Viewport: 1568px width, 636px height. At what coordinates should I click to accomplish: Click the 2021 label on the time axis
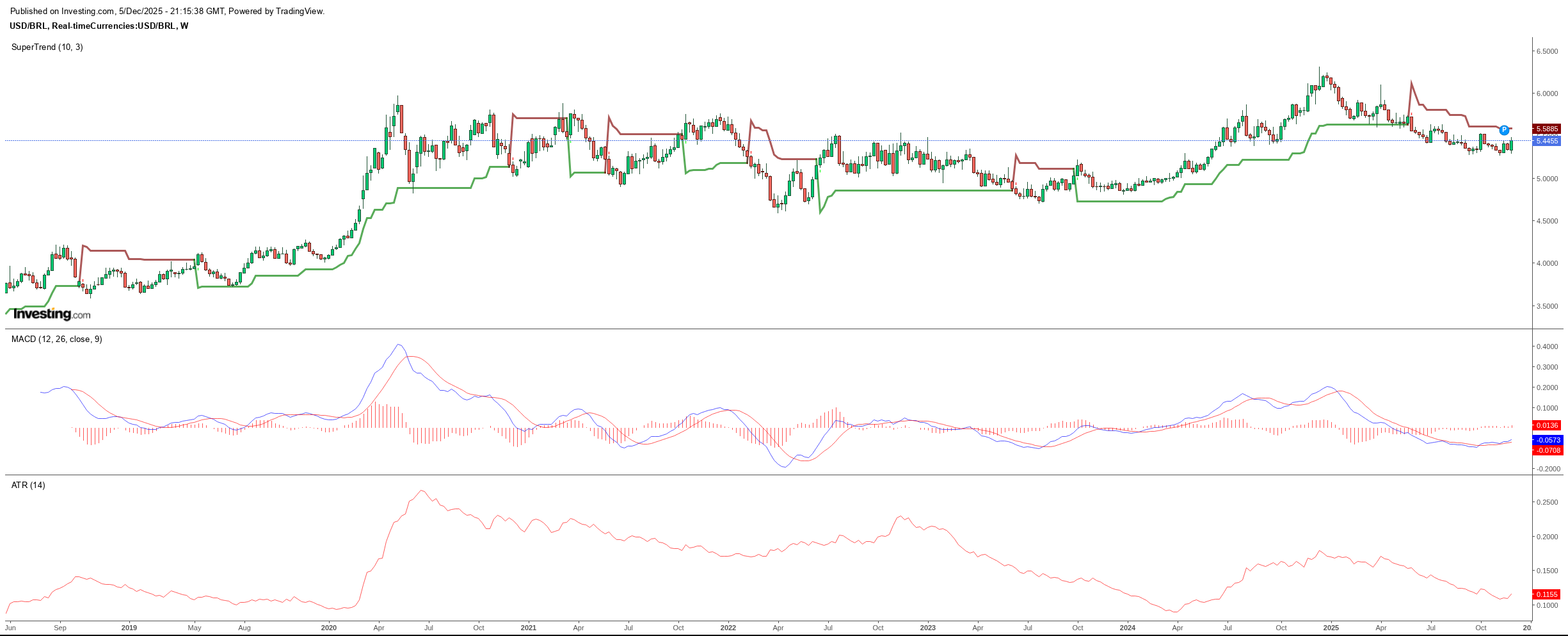(528, 628)
